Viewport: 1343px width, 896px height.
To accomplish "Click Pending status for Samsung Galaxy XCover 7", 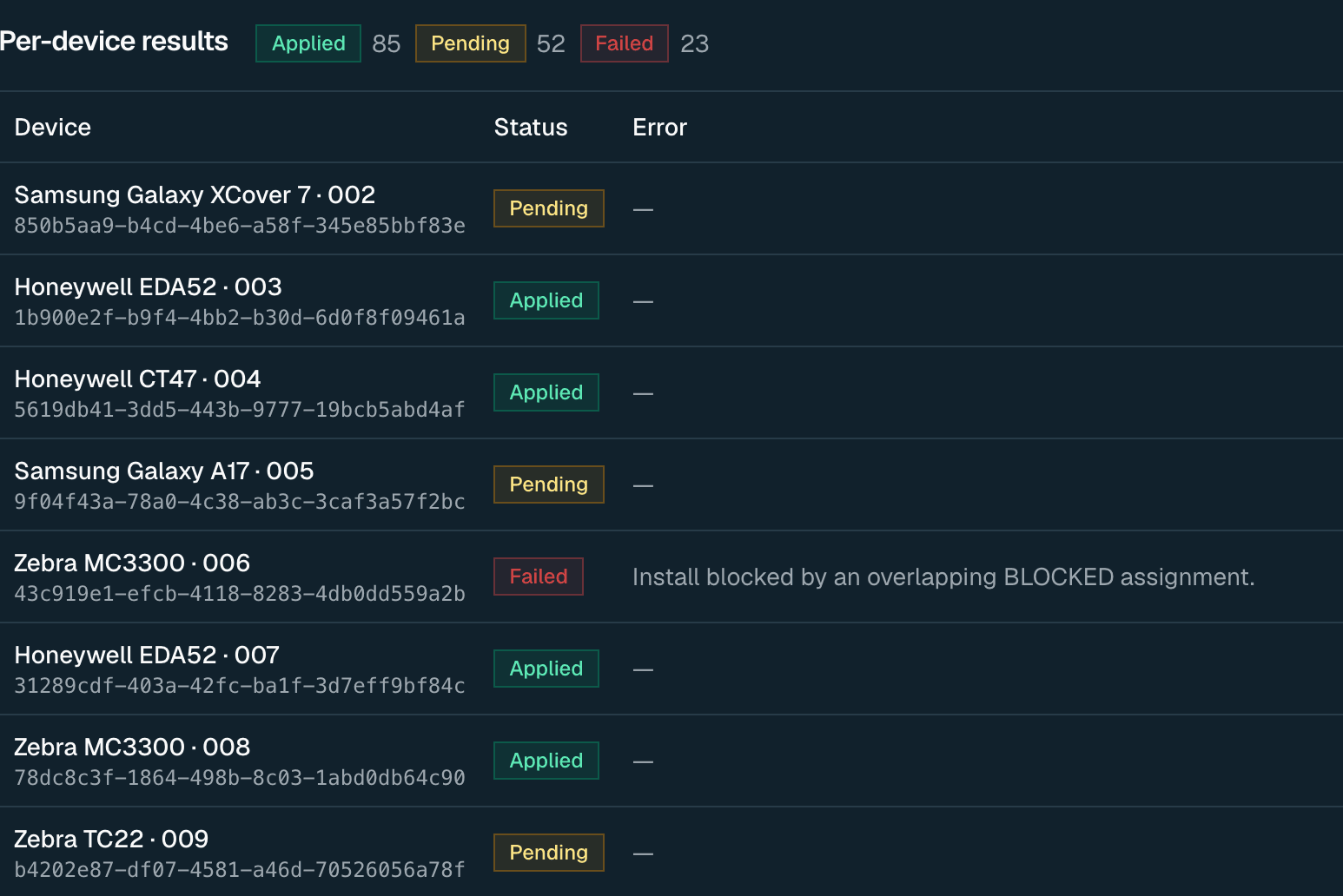I will pyautogui.click(x=548, y=208).
